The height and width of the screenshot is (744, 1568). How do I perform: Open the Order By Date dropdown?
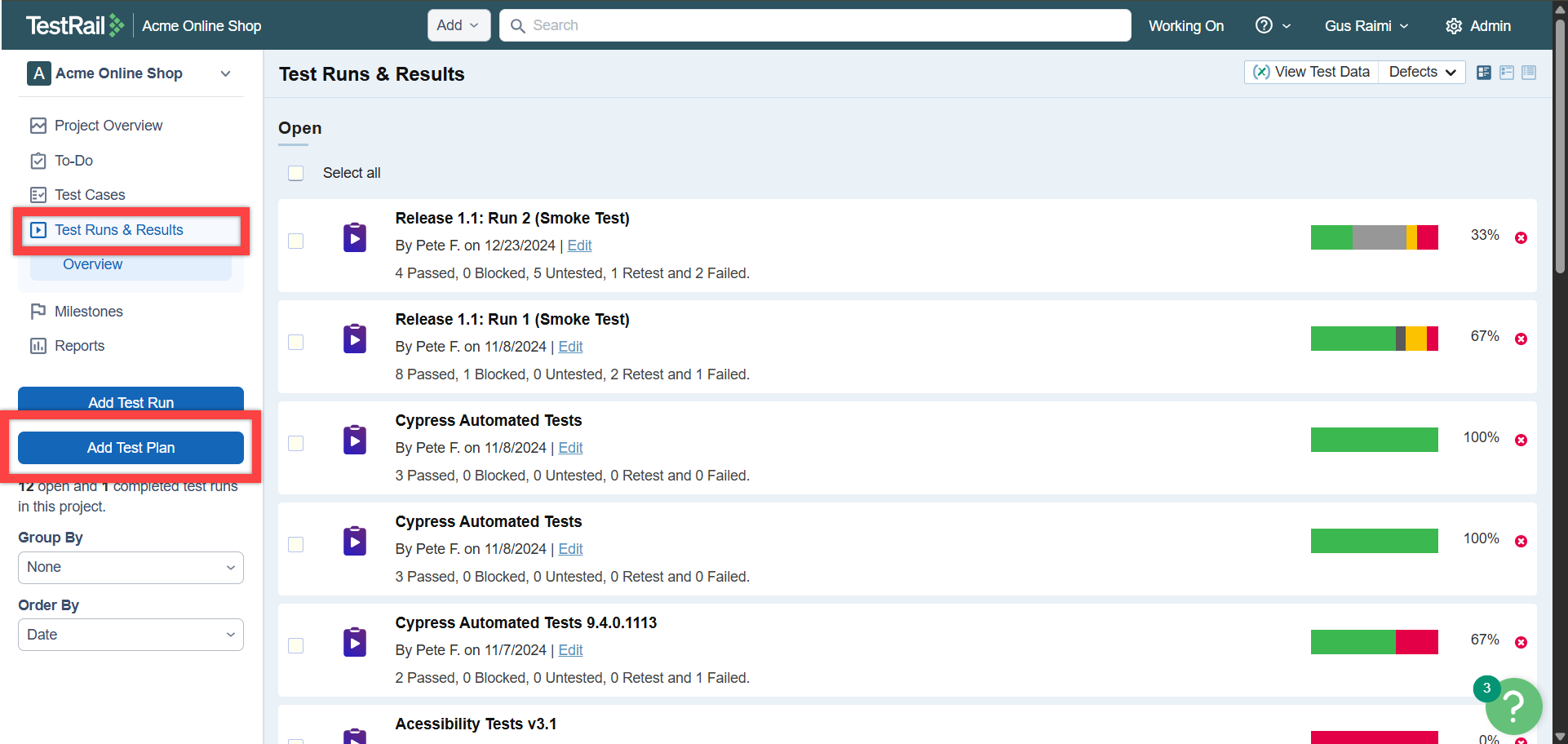(131, 635)
